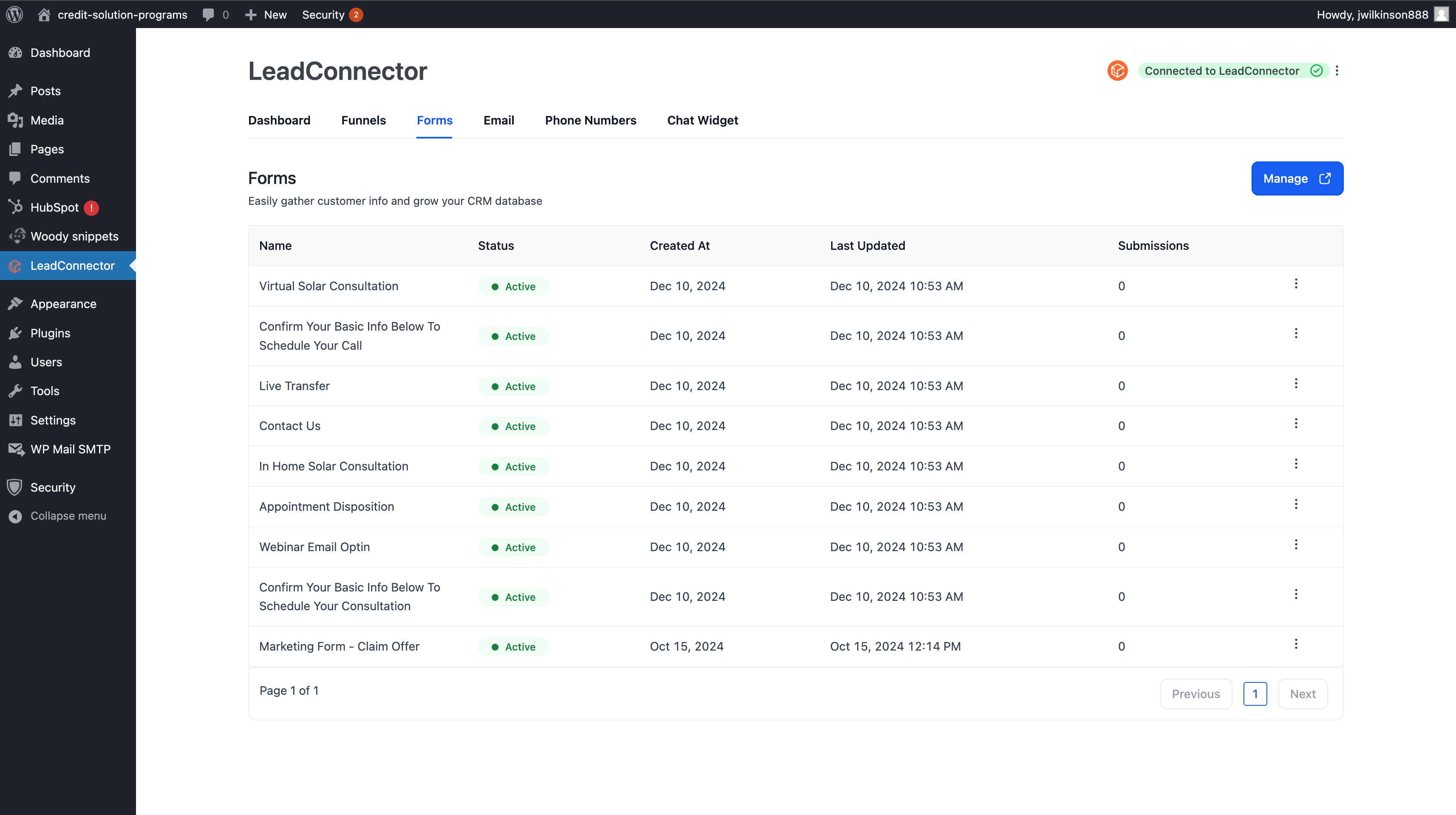Open WP Mail SMTP from sidebar

70,449
